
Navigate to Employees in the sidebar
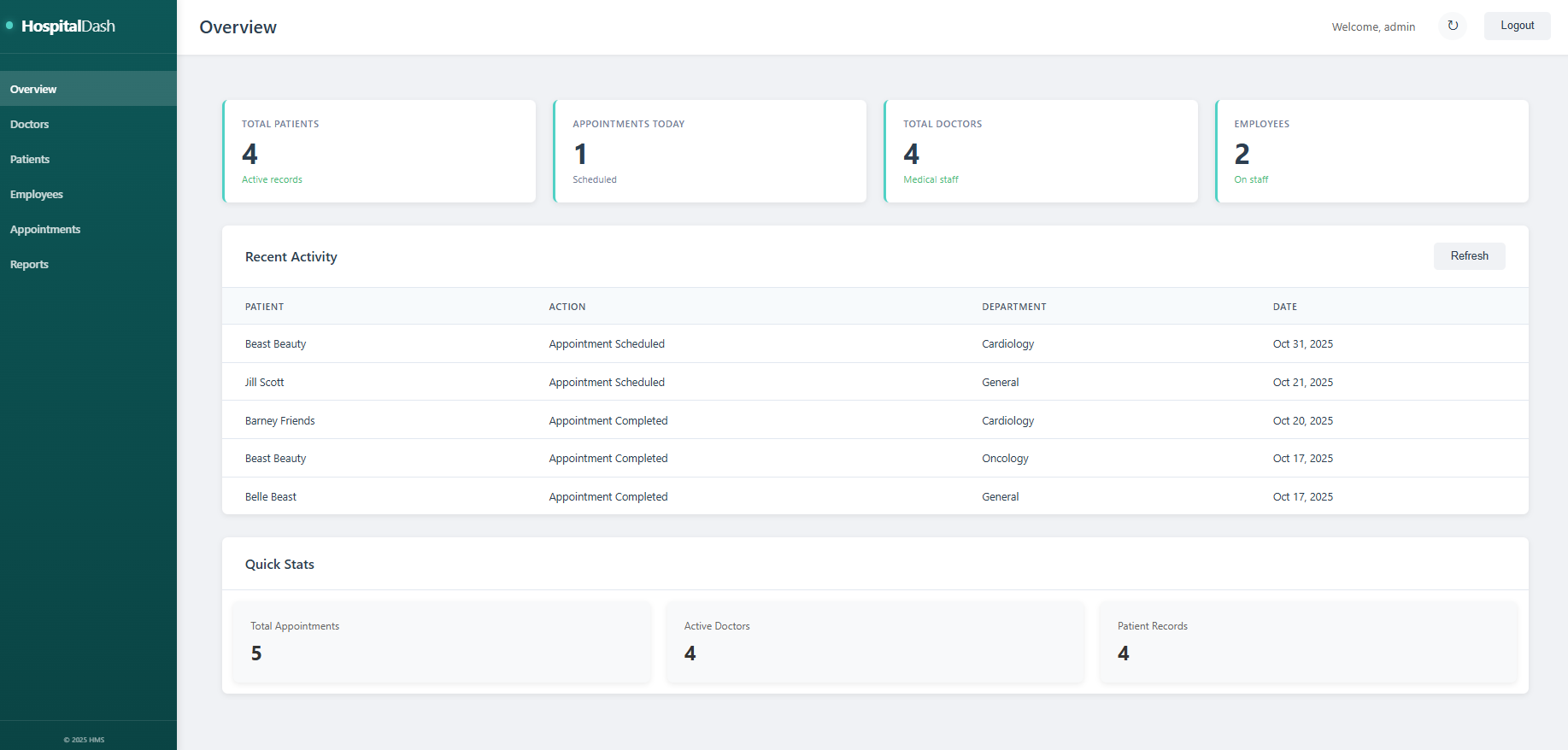[x=88, y=194]
